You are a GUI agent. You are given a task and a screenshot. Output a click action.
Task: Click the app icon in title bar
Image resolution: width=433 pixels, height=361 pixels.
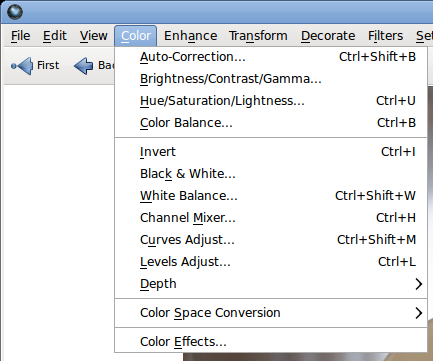point(15,12)
